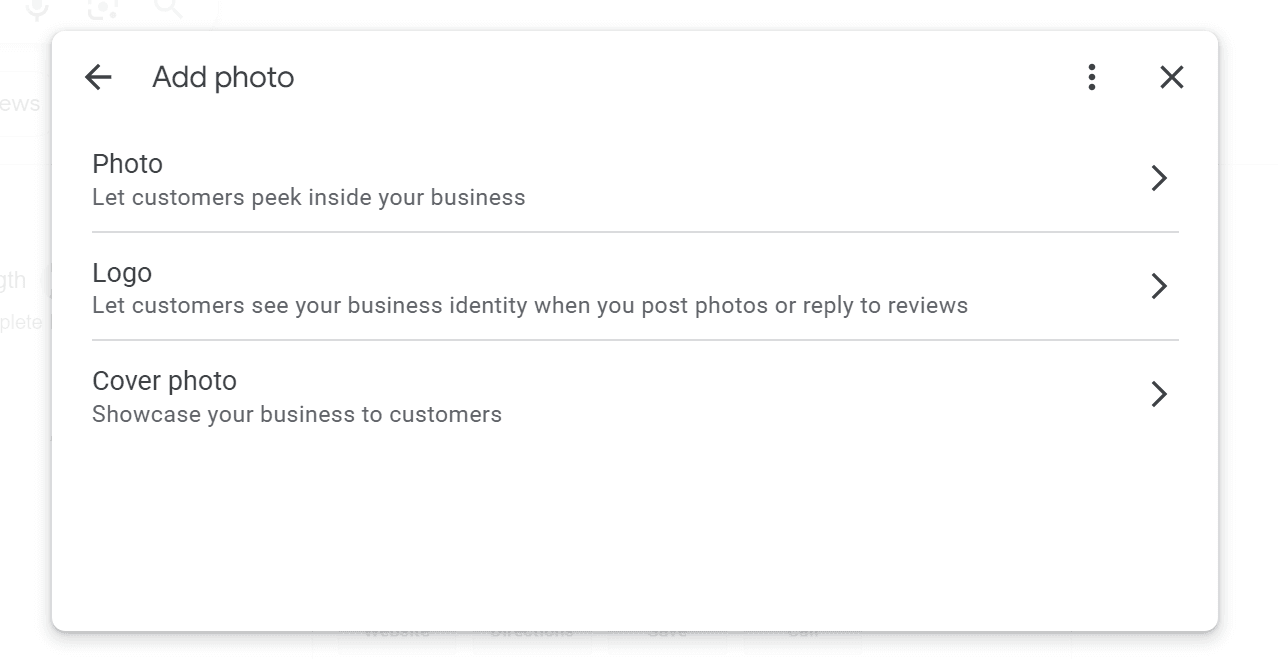The image size is (1278, 659).
Task: Expand the Photo option chevron
Action: [x=1159, y=178]
